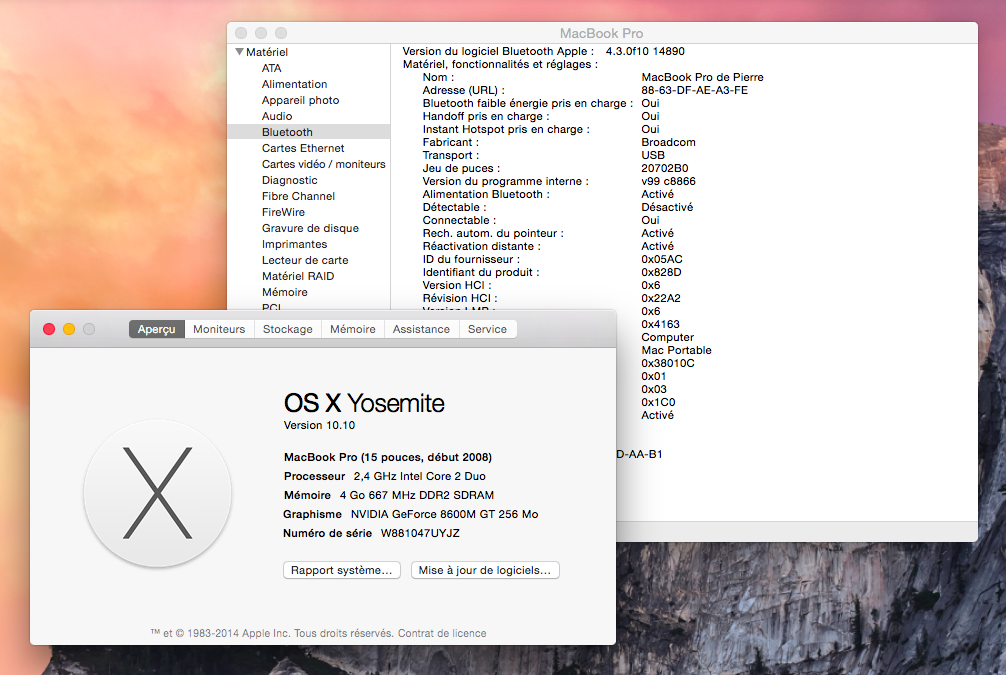Open the Assistance tab

pos(422,329)
